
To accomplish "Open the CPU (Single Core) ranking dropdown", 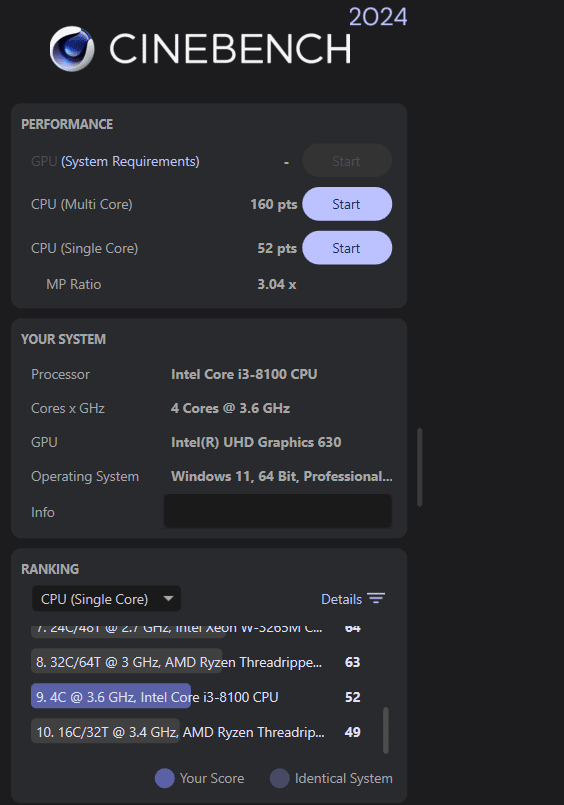I will point(106,599).
